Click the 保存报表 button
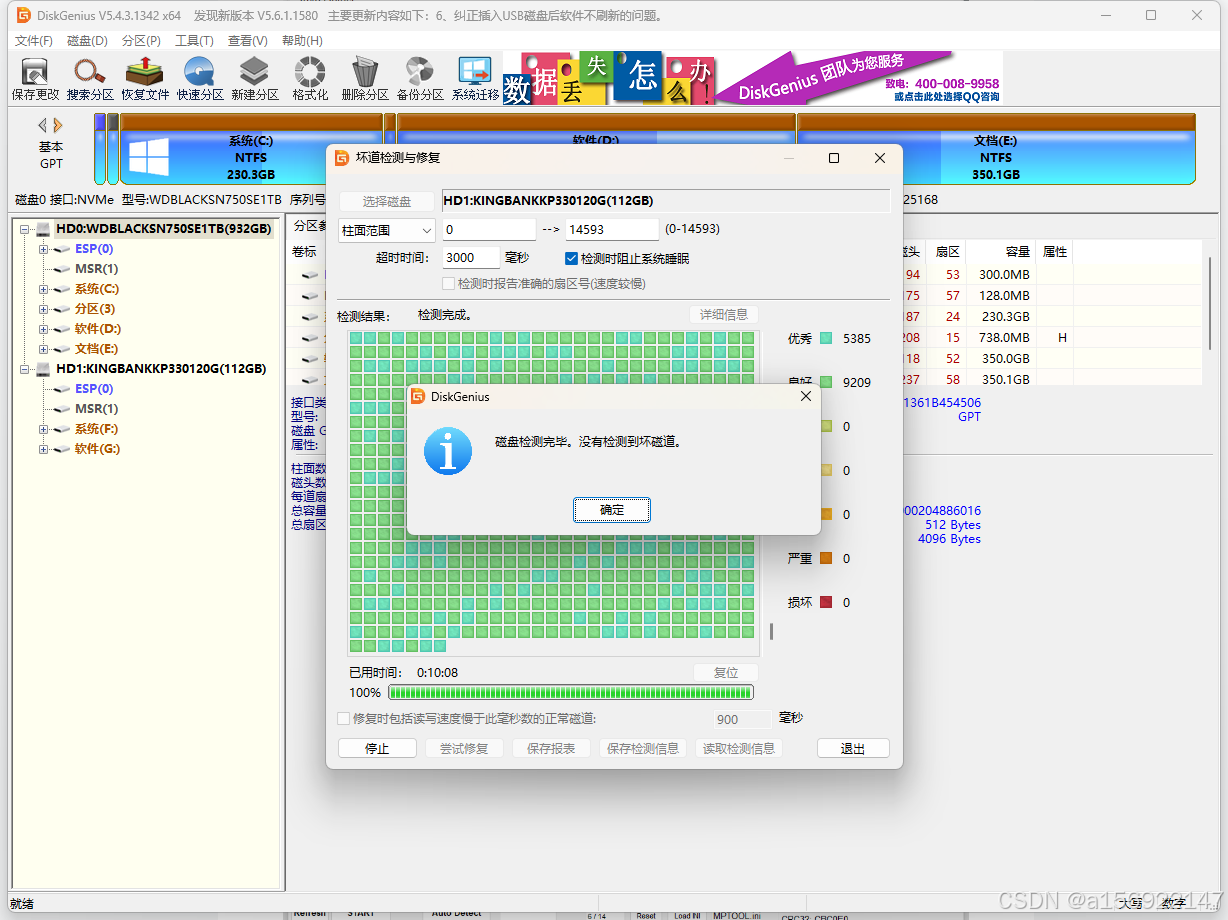Image resolution: width=1228 pixels, height=920 pixels. (551, 748)
